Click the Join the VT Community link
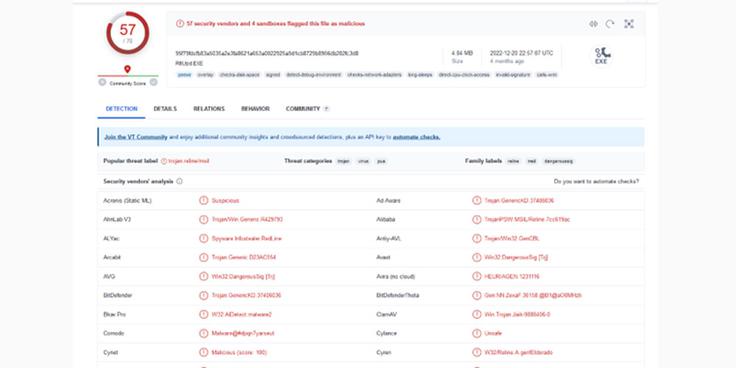 click(x=136, y=137)
